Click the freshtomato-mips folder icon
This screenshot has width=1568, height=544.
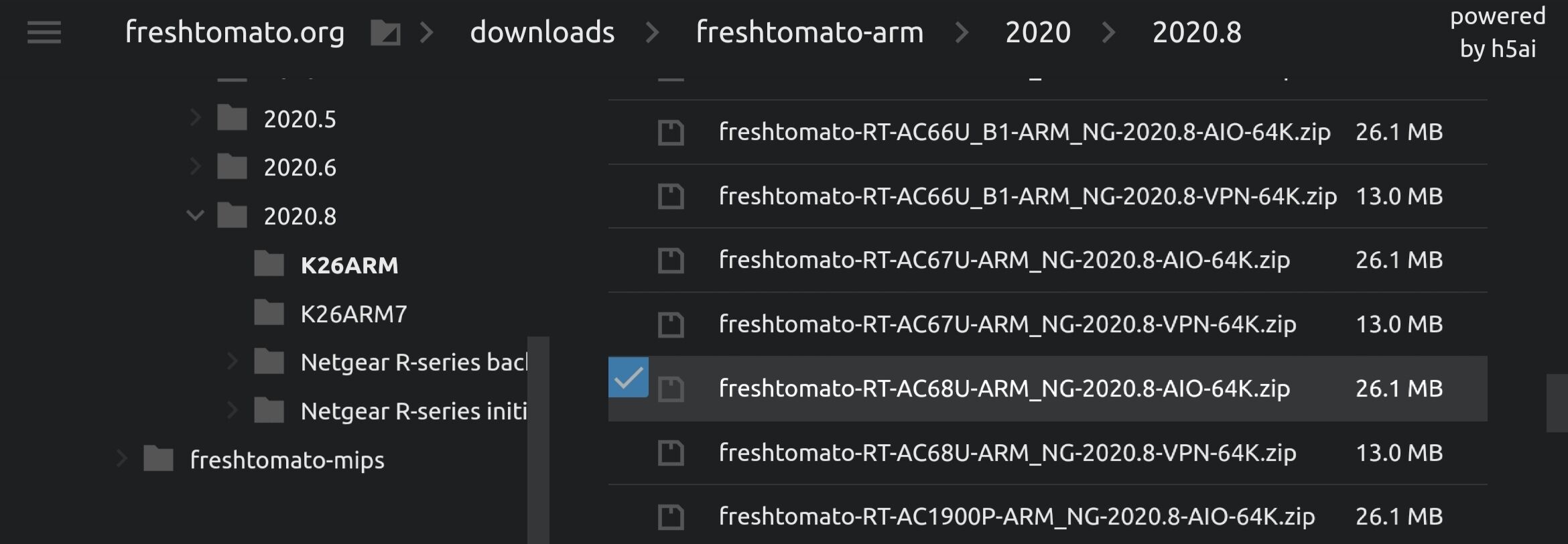(159, 460)
